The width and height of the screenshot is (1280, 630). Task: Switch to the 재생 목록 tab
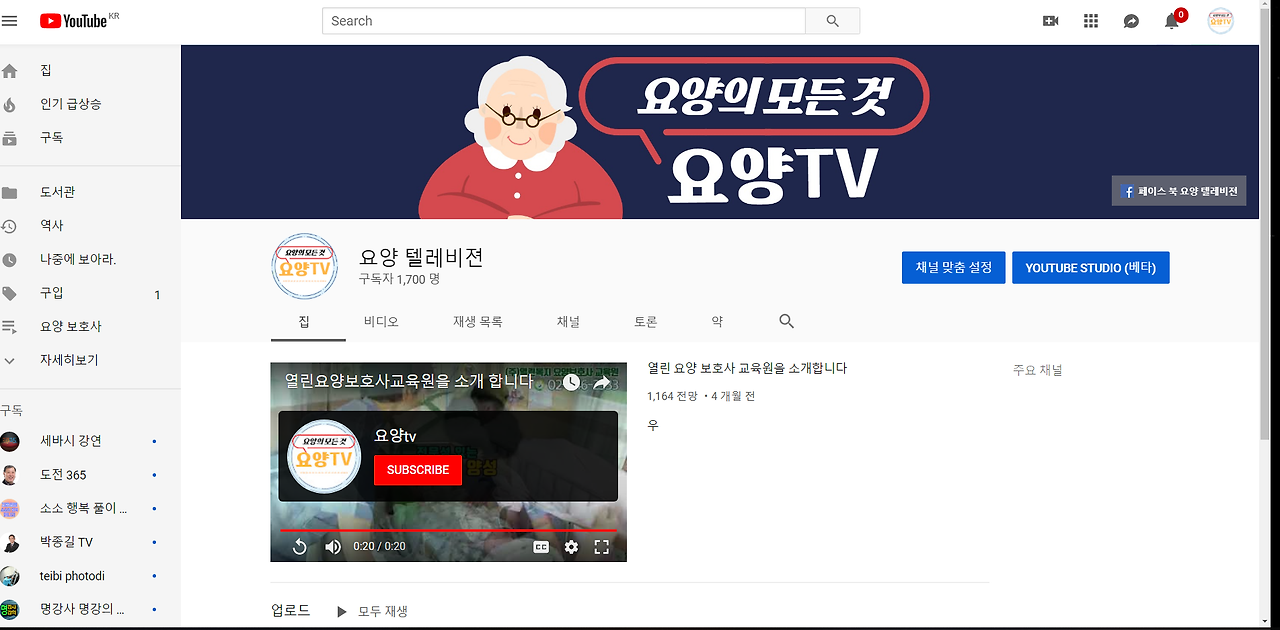coord(477,321)
